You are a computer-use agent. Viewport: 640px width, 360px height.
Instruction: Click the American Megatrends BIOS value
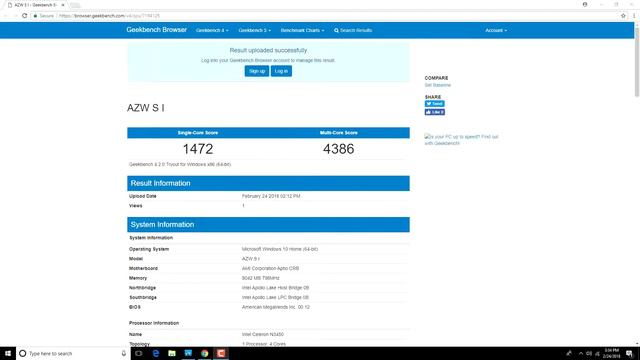[x=276, y=307]
